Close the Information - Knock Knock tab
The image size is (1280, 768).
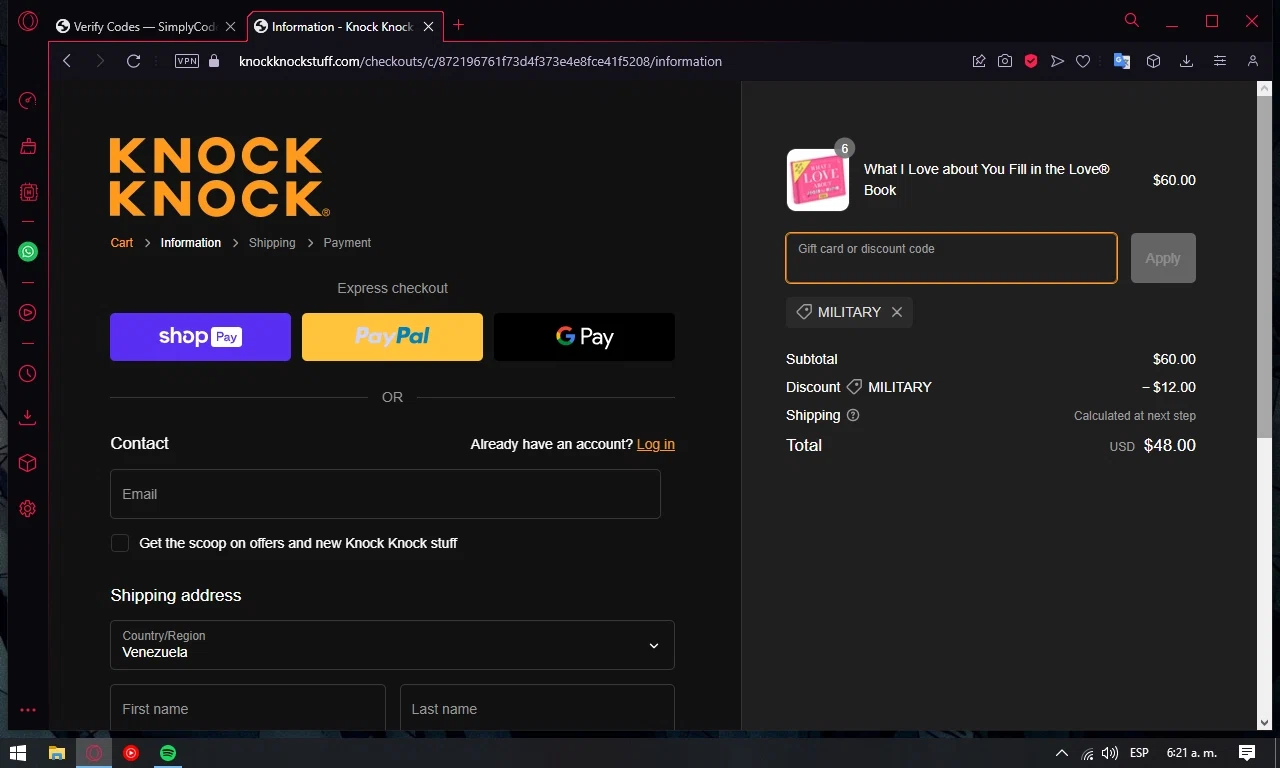(x=429, y=26)
